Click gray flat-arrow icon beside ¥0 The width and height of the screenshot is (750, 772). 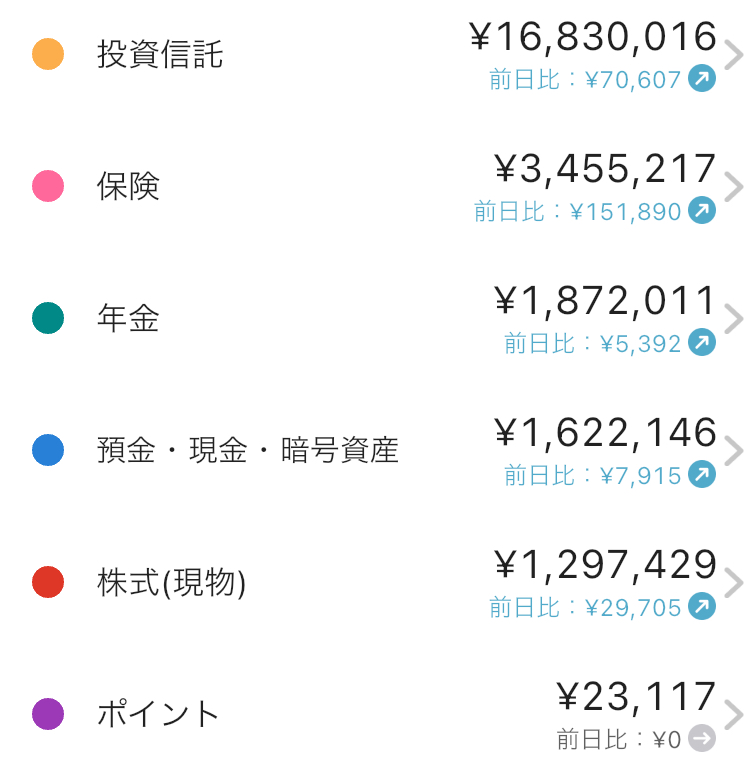(702, 738)
